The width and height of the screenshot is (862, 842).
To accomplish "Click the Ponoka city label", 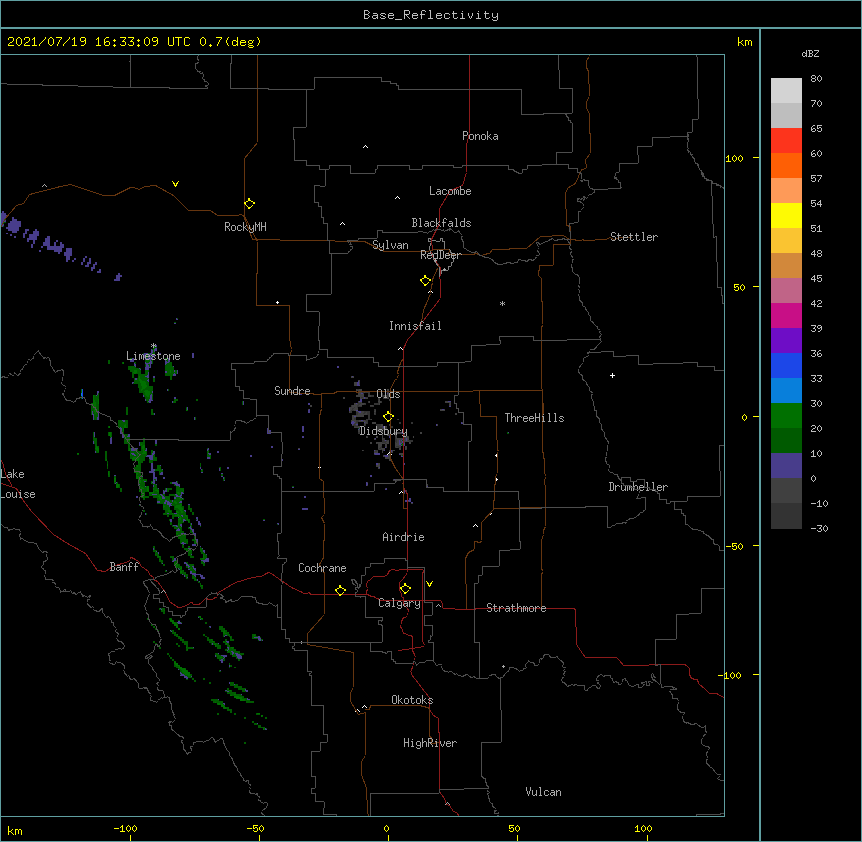I will click(x=480, y=136).
